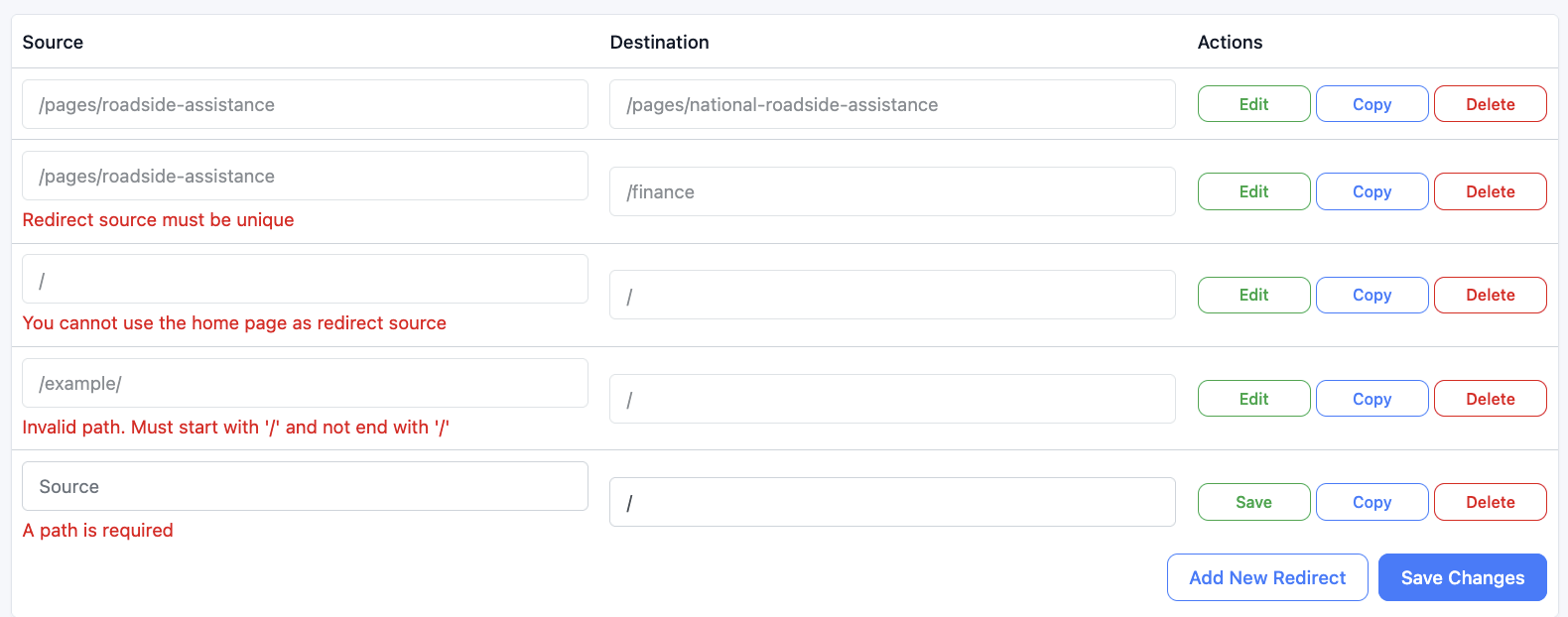The image size is (1568, 617).
Task: Click the /example/ source input
Action: click(x=305, y=383)
